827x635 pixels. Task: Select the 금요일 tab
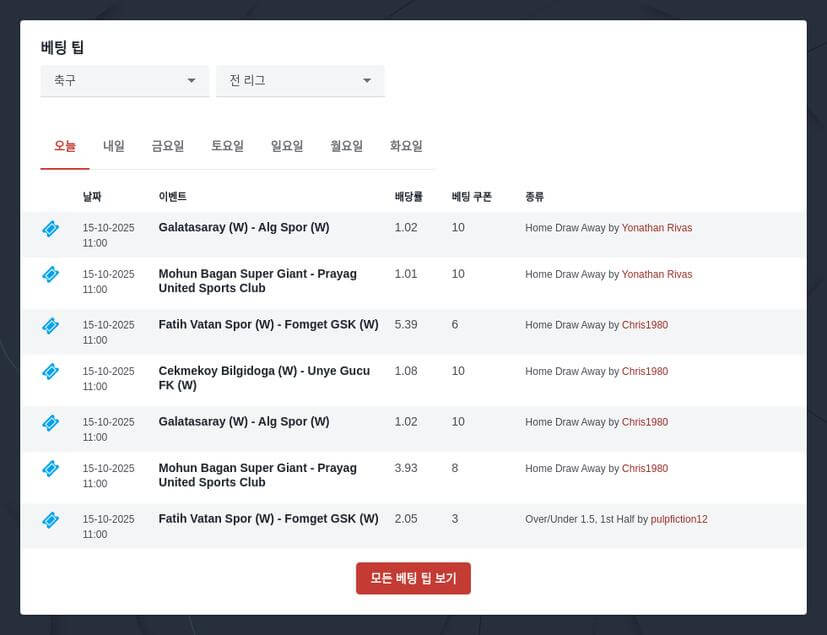[169, 145]
